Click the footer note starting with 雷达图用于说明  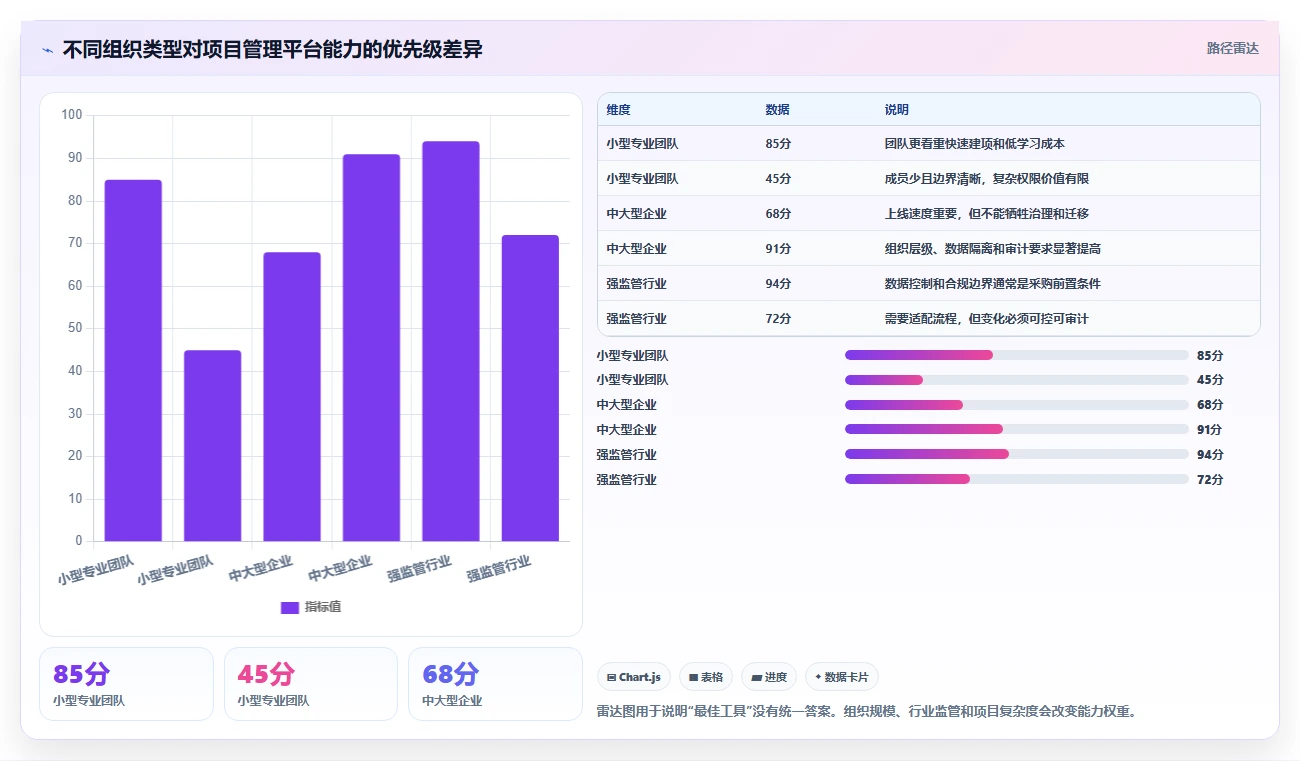[867, 712]
